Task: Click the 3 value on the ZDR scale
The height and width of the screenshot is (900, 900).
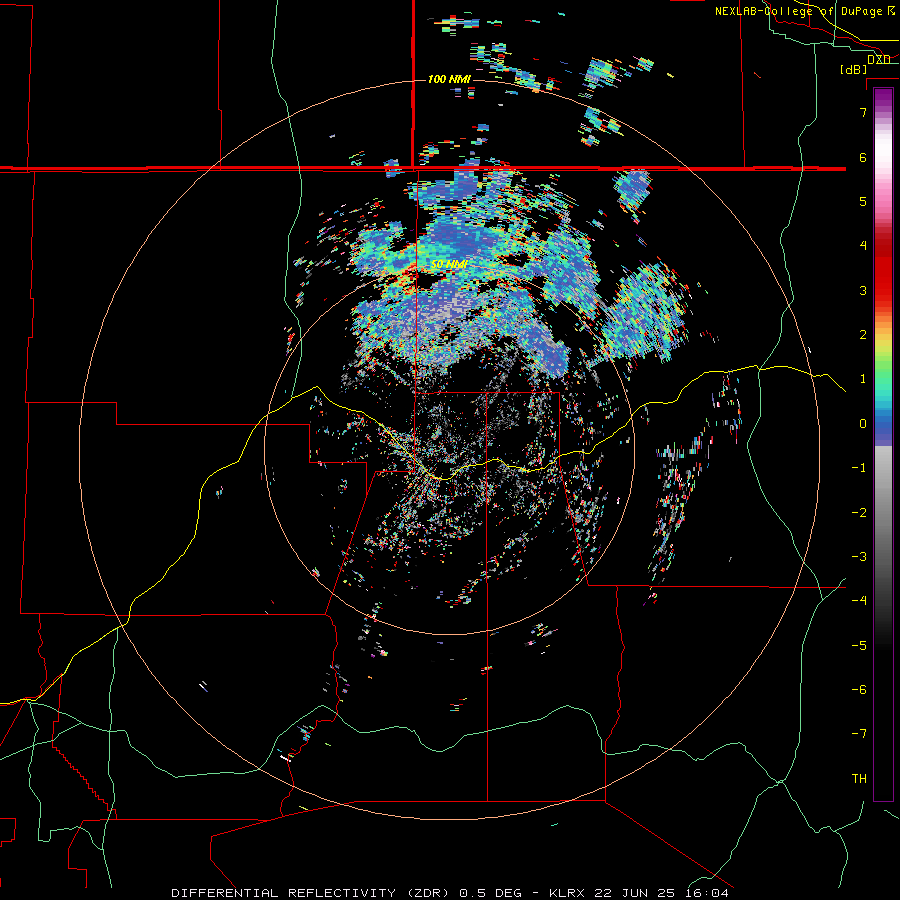Action: pos(863,290)
